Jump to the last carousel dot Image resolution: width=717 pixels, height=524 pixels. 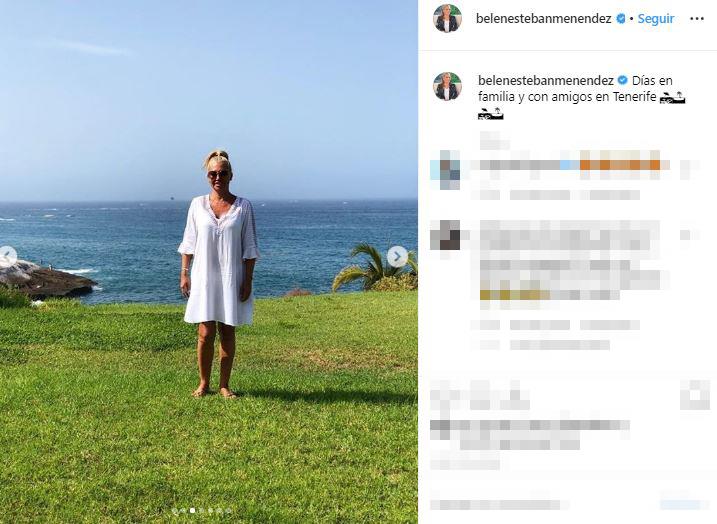click(x=229, y=510)
